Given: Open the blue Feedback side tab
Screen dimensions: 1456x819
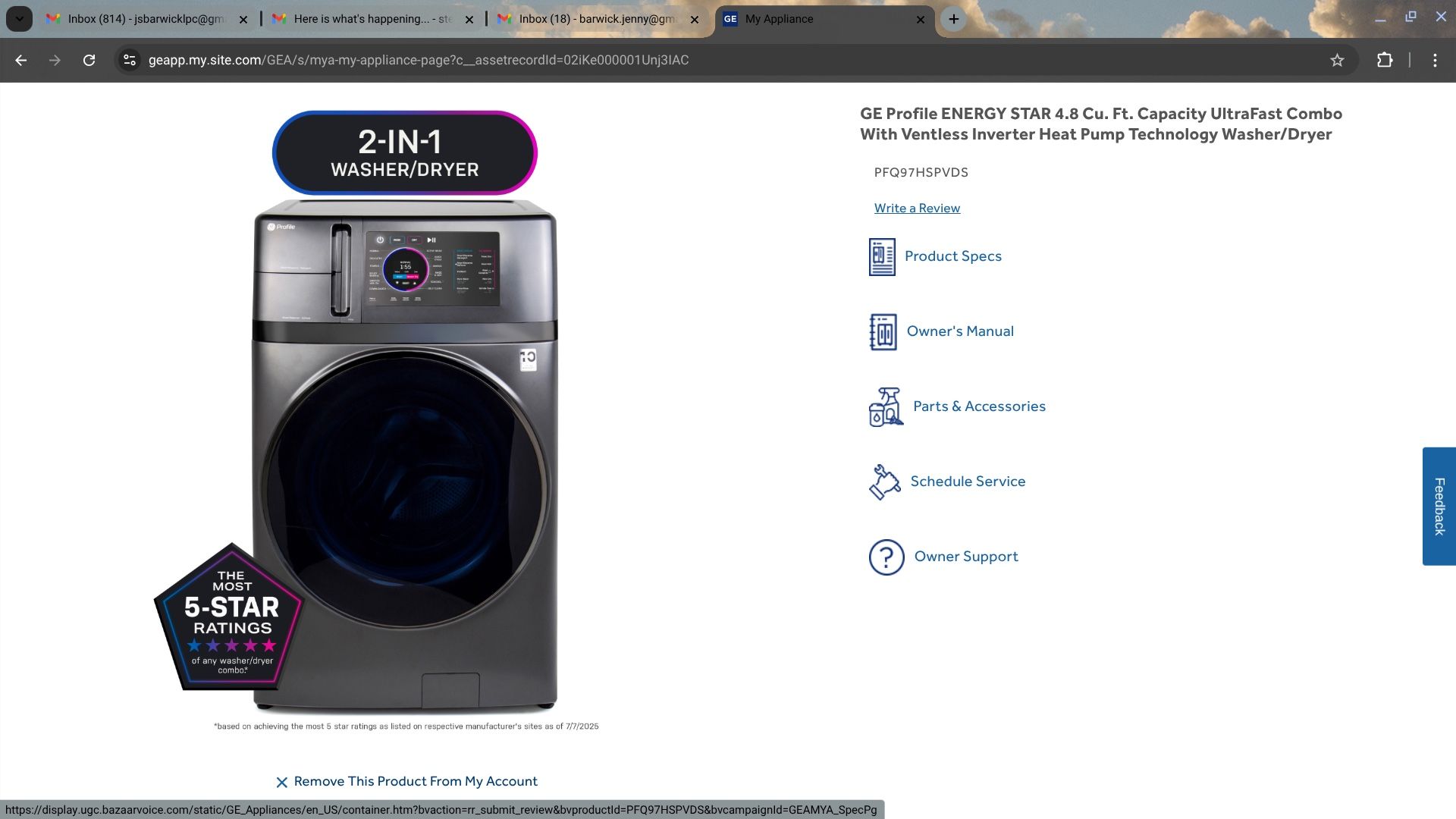Looking at the screenshot, I should pos(1439,506).
